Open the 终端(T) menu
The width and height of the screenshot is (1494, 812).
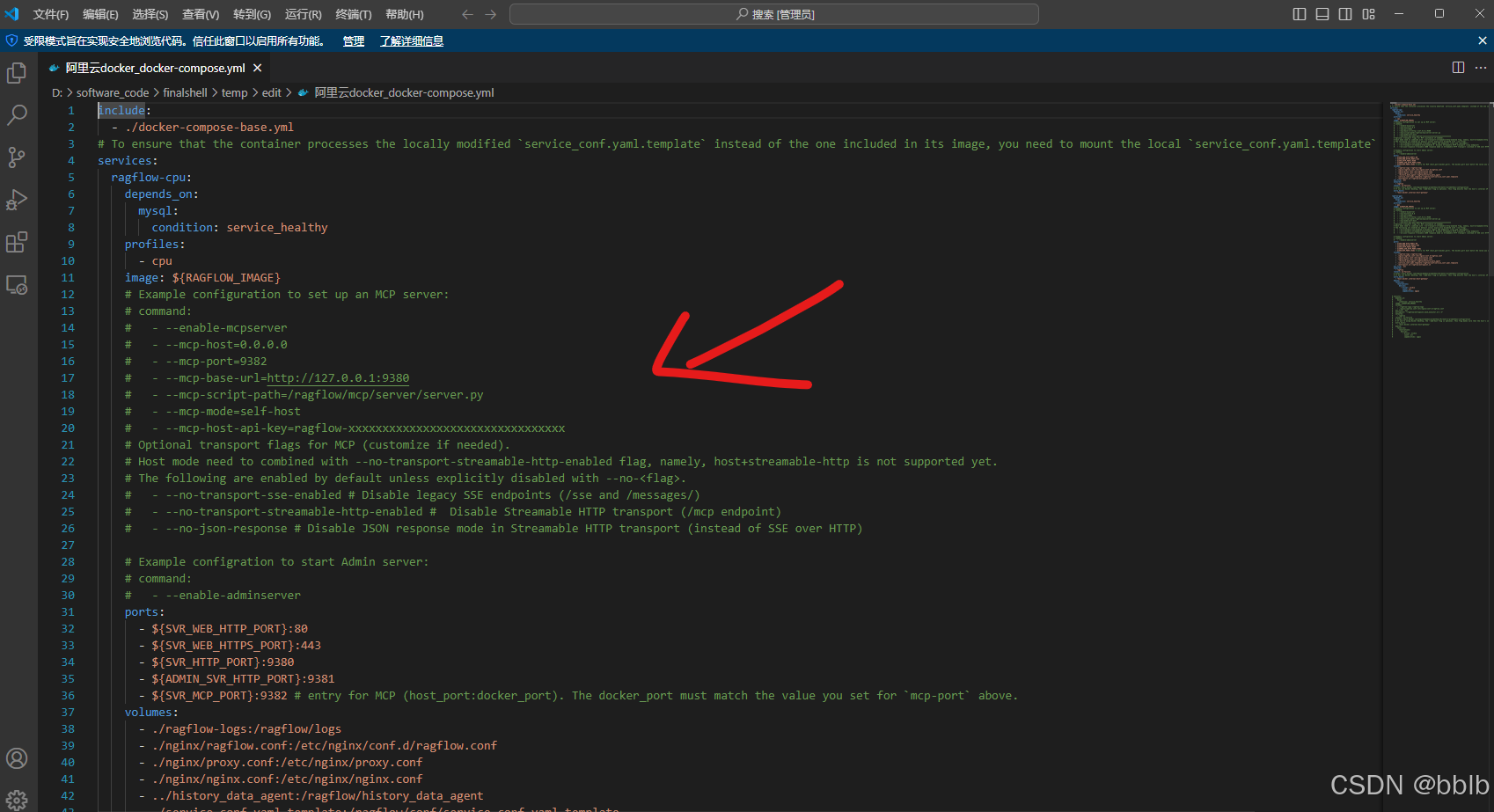point(354,14)
